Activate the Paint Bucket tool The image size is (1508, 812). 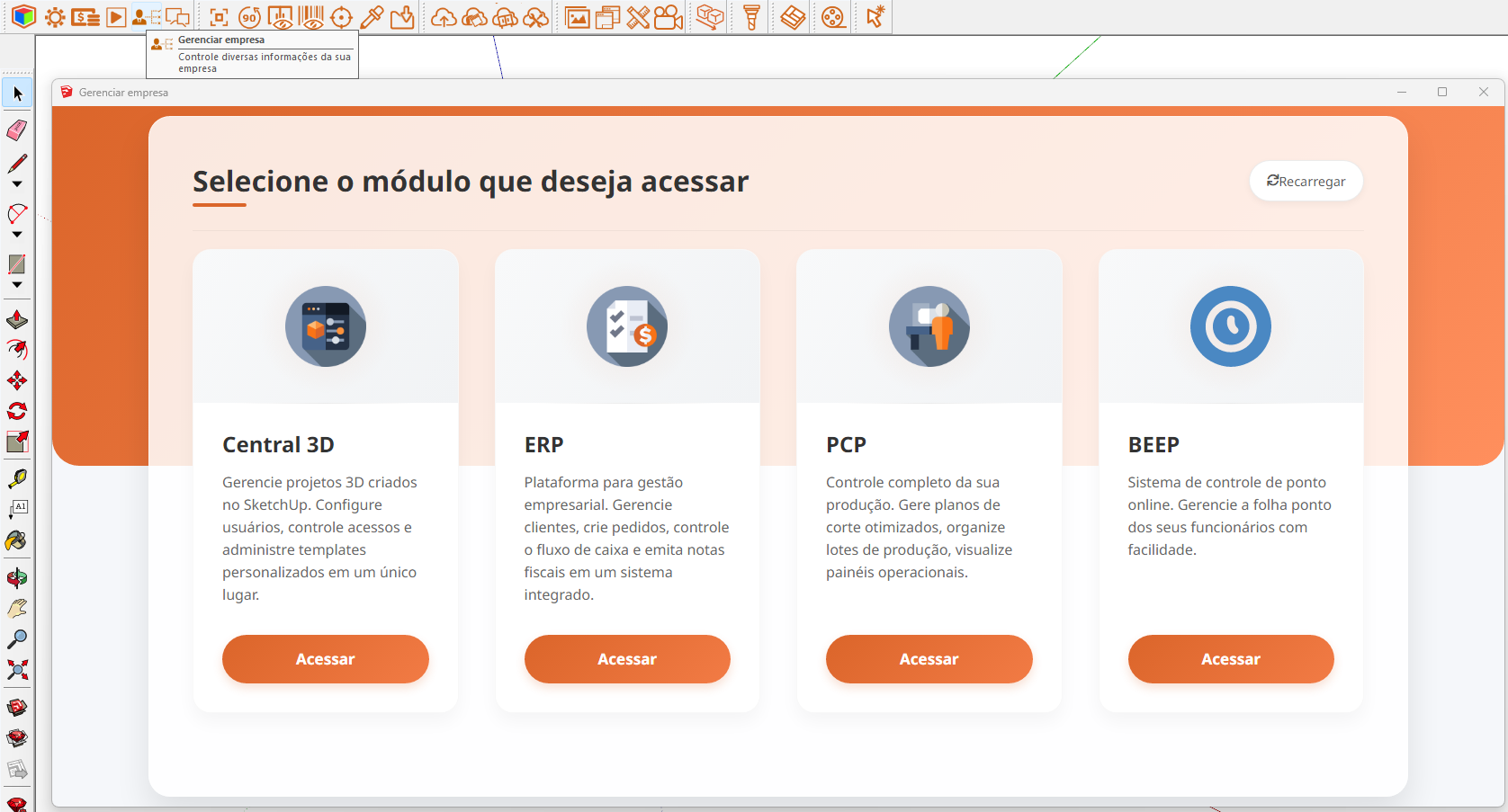point(16,540)
